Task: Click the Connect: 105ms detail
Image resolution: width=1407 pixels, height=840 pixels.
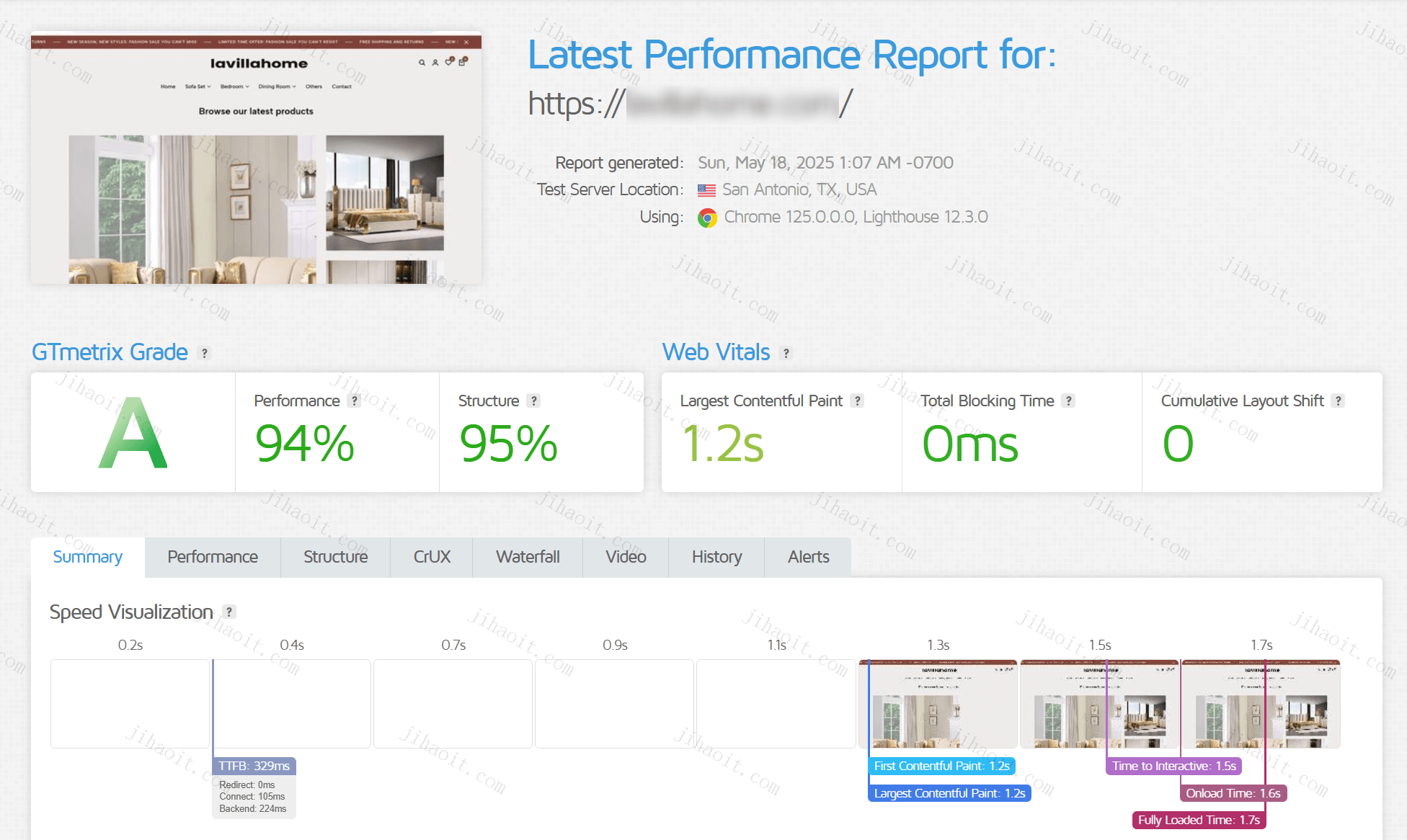Action: coord(252,797)
